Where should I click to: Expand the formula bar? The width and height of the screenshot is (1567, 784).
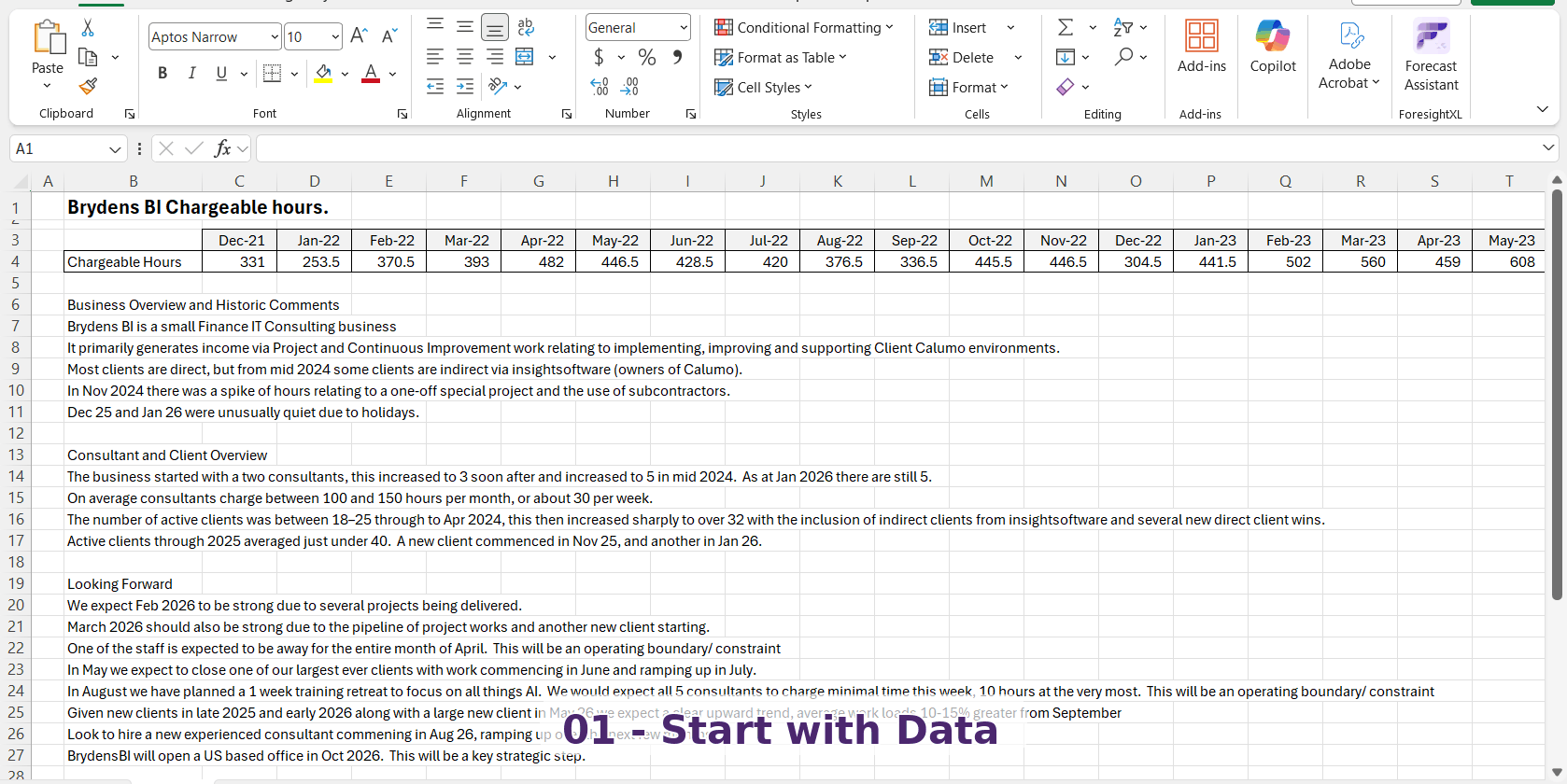[x=1548, y=147]
